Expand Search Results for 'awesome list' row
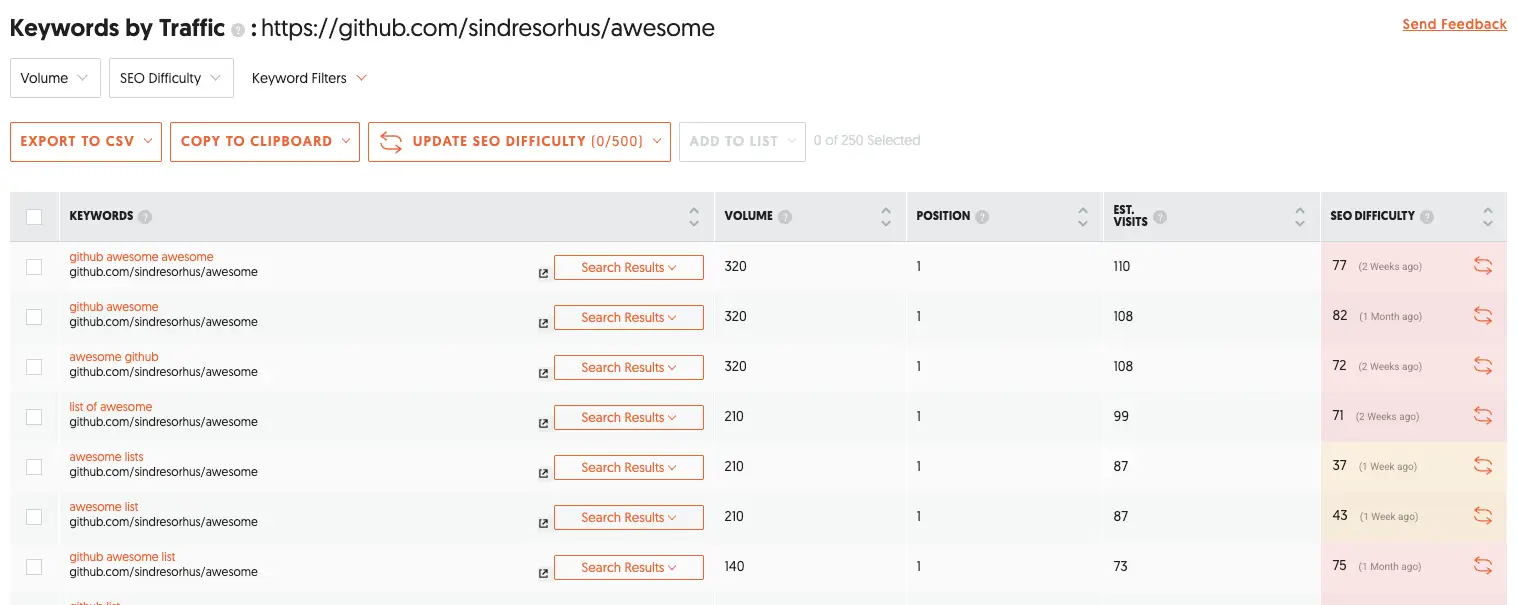The image size is (1518, 605). pos(629,517)
